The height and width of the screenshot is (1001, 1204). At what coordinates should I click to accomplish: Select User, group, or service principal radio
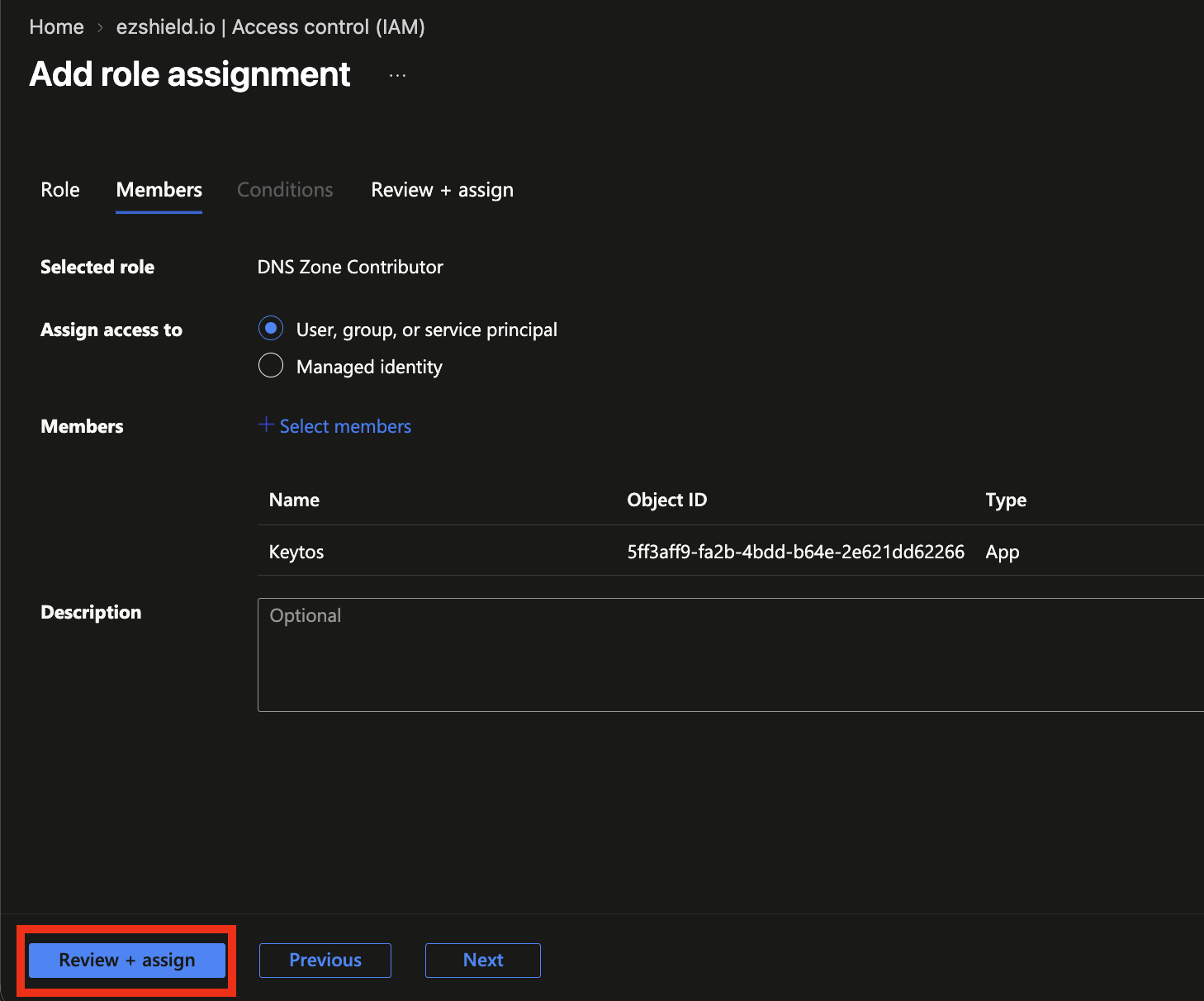tap(271, 328)
